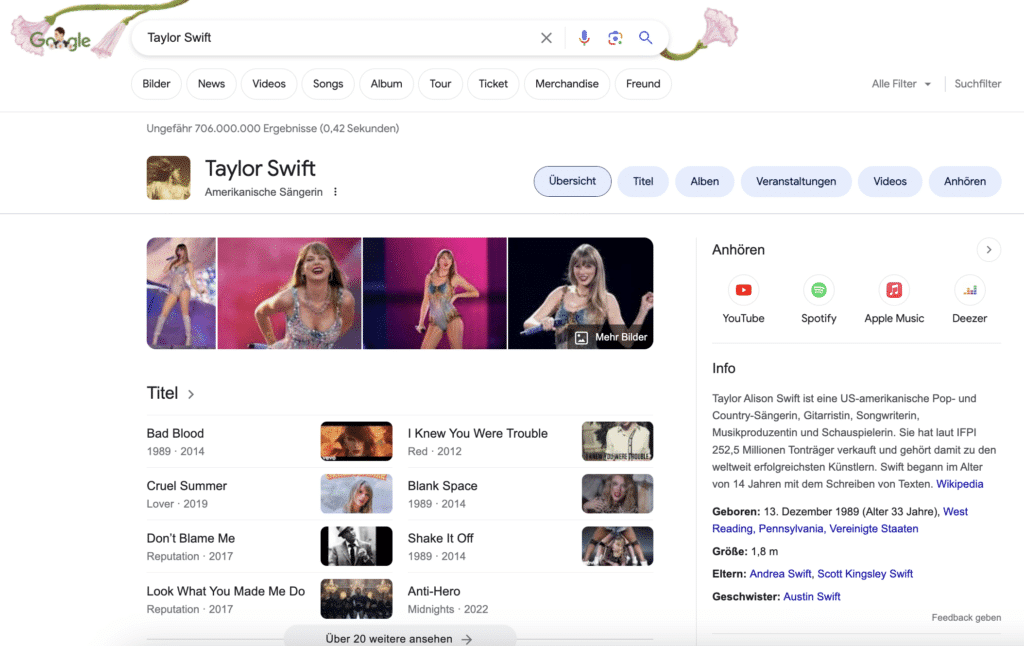Expand the Titel section chevron
Screen dimensions: 1024x646
(191, 394)
